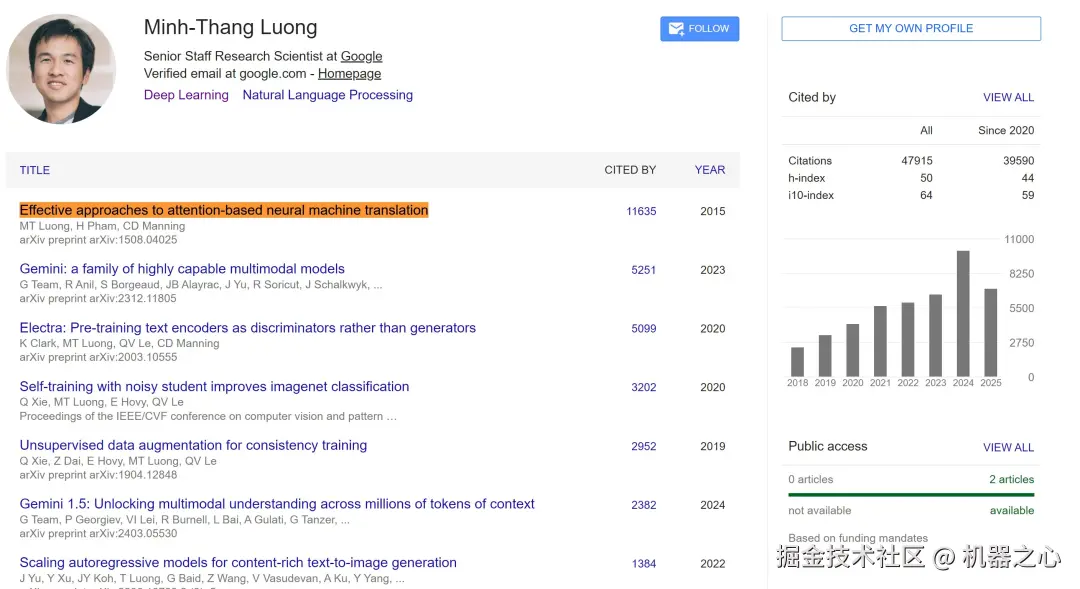Open citation count 5099 for Electra
This screenshot has width=1080, height=589.
pos(643,329)
